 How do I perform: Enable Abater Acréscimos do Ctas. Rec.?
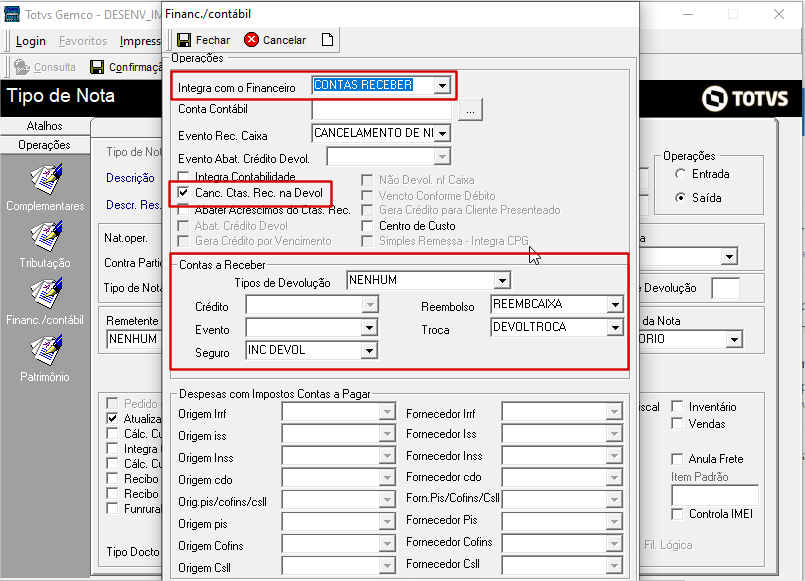point(183,210)
